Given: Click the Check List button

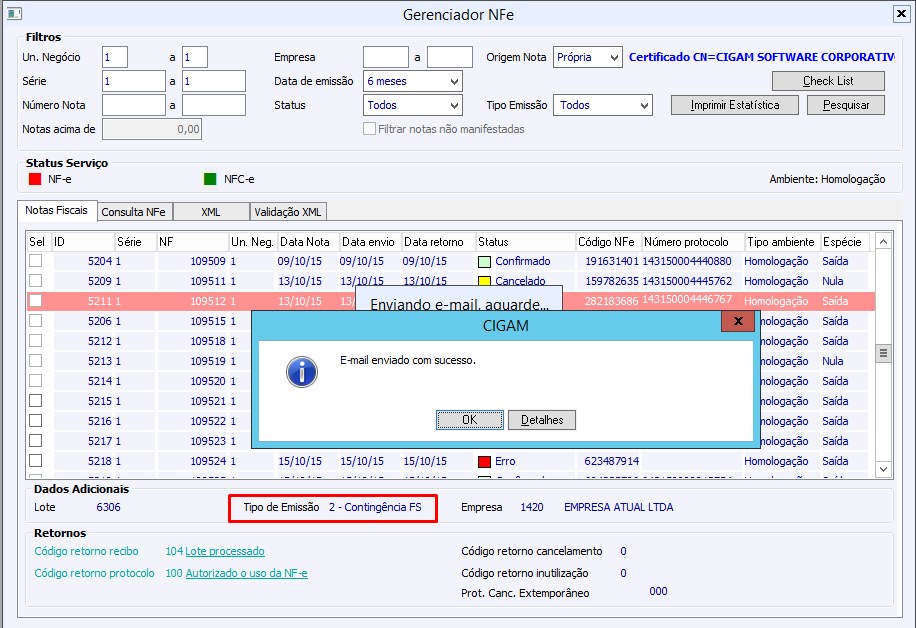Looking at the screenshot, I should click(828, 81).
